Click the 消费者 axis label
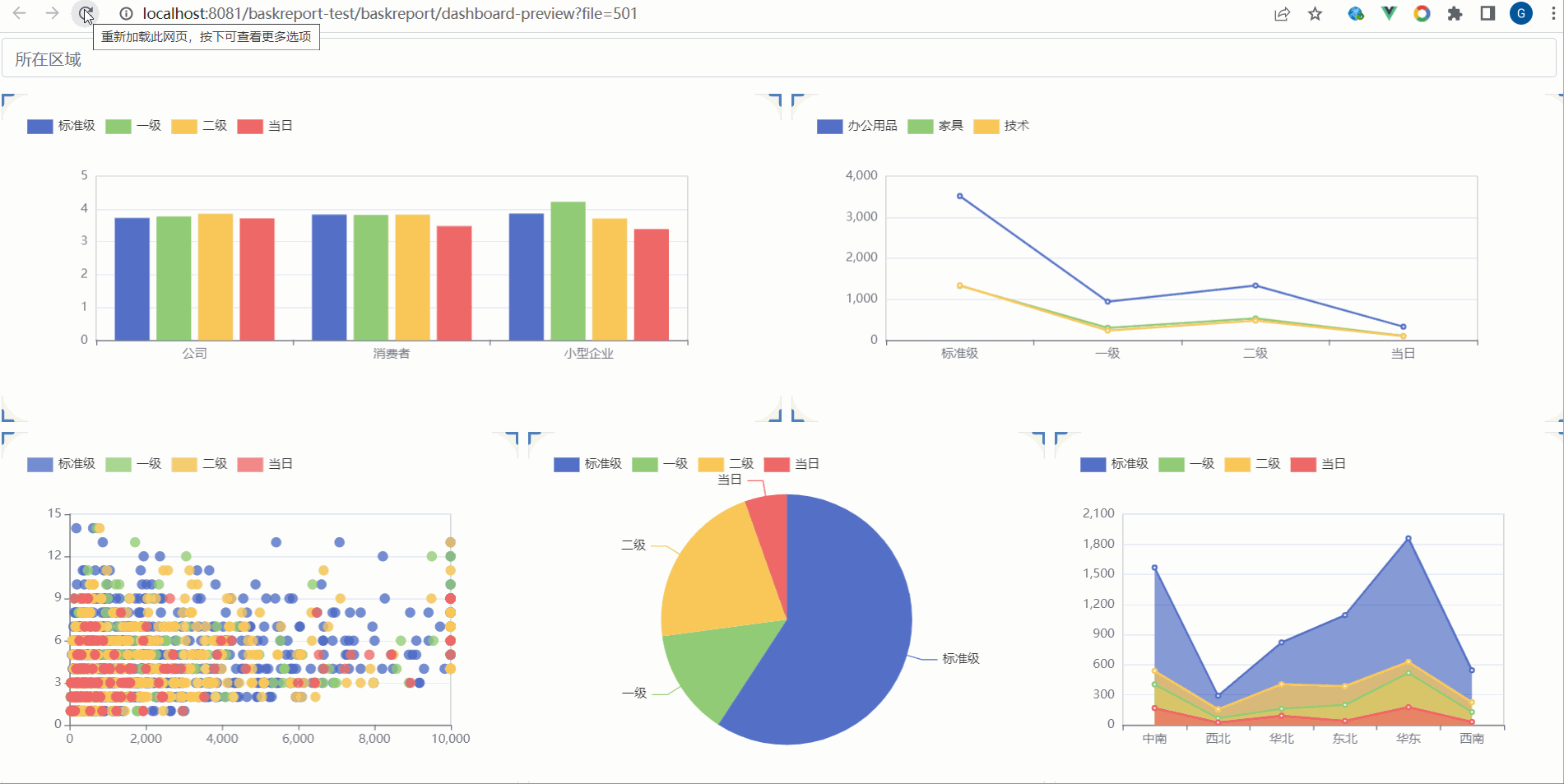This screenshot has height=784, width=1564. (x=392, y=354)
